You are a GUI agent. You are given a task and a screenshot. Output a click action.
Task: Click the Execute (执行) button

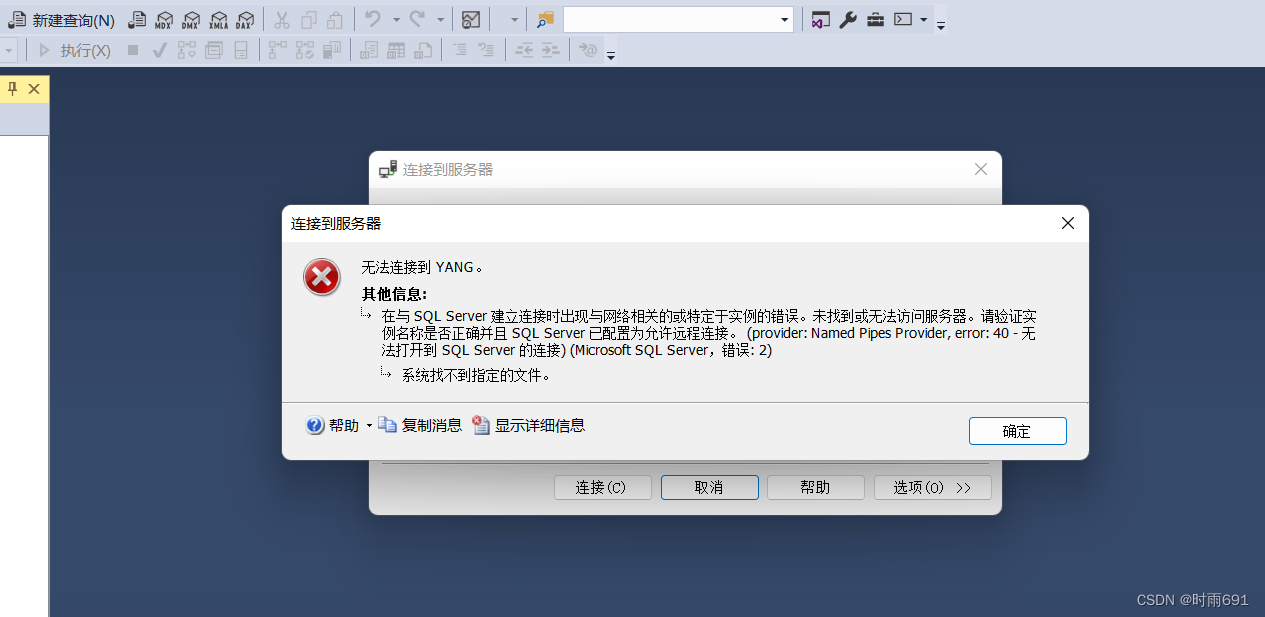pyautogui.click(x=74, y=50)
